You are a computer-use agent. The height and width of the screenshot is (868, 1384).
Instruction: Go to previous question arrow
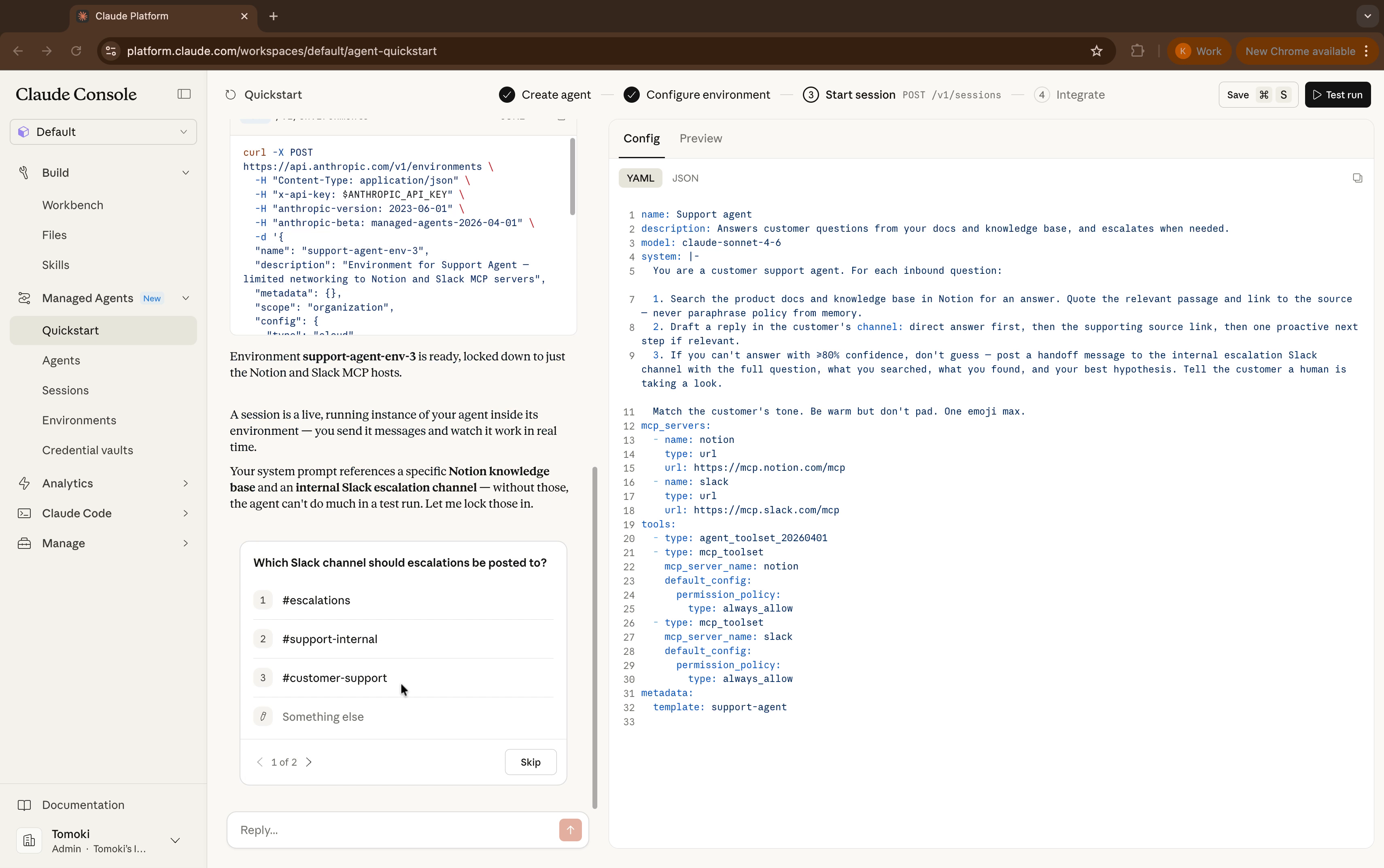pyautogui.click(x=259, y=762)
